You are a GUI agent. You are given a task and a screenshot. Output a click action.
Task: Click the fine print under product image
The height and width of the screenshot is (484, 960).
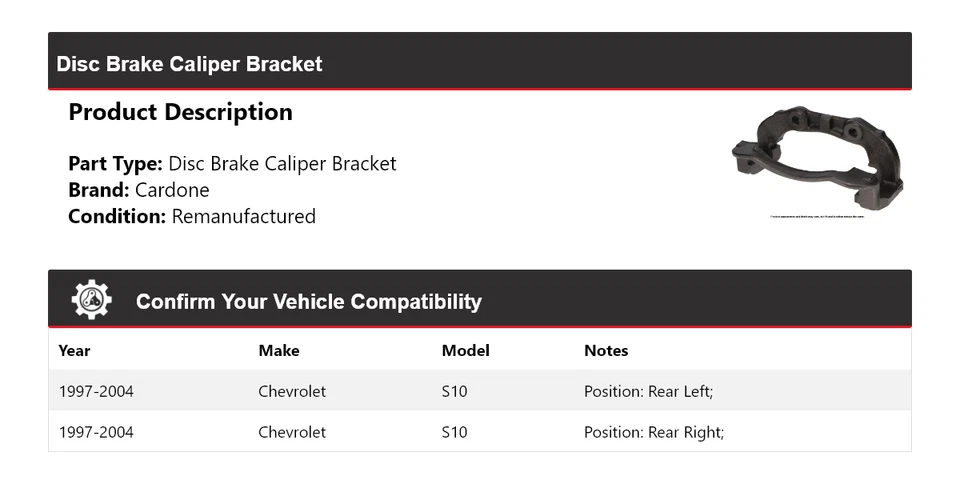click(817, 216)
